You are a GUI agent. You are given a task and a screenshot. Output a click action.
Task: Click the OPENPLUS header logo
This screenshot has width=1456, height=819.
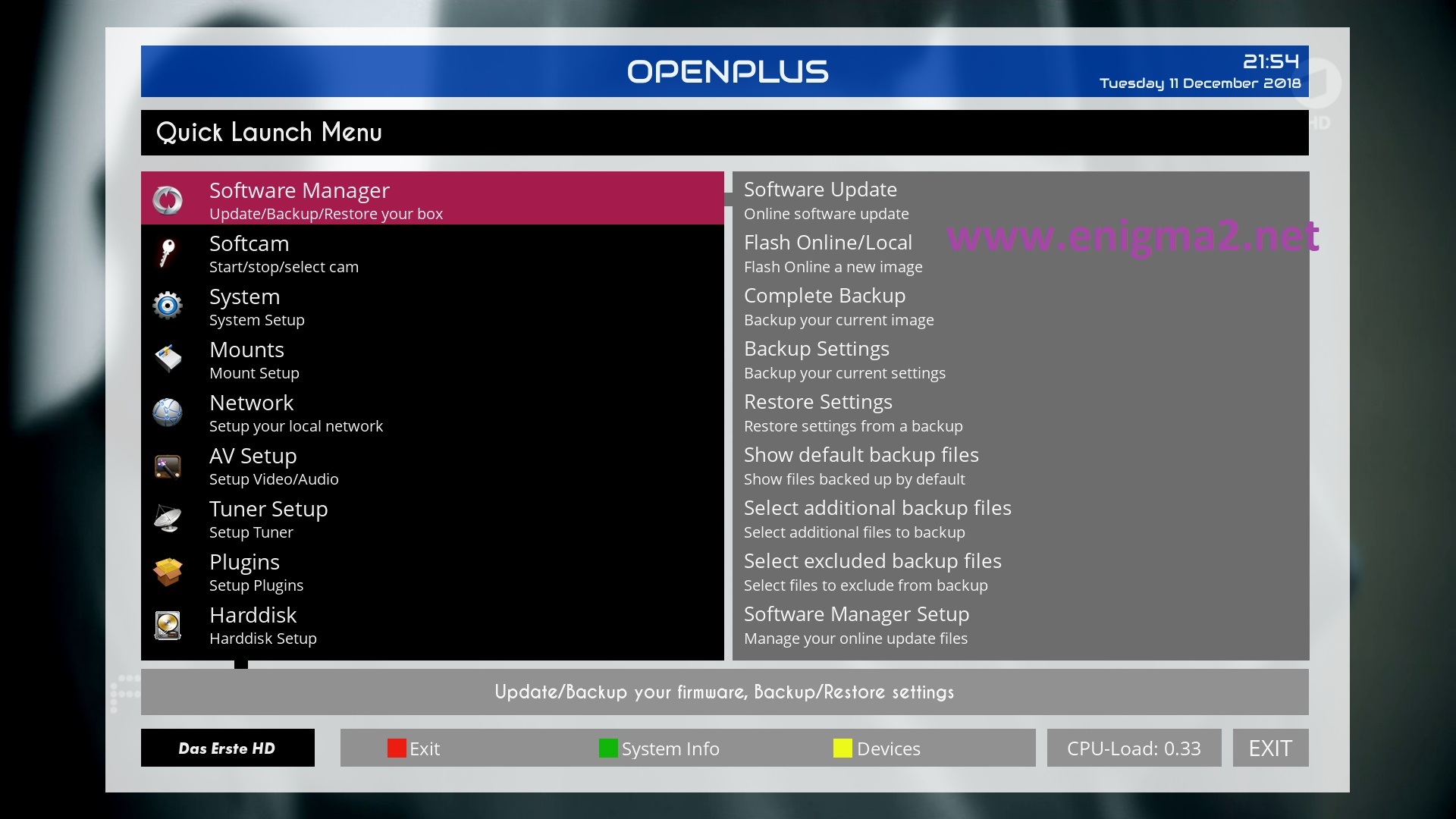(728, 71)
